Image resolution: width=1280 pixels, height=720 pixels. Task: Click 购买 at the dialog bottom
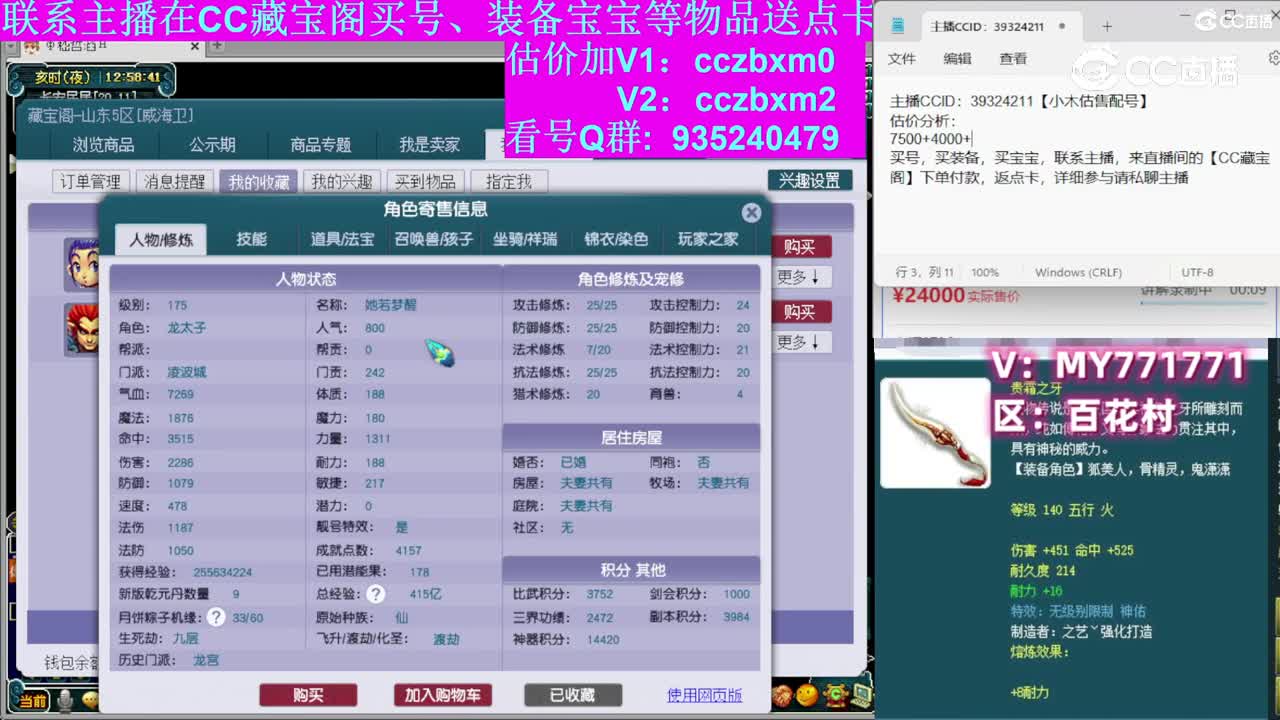coord(308,695)
